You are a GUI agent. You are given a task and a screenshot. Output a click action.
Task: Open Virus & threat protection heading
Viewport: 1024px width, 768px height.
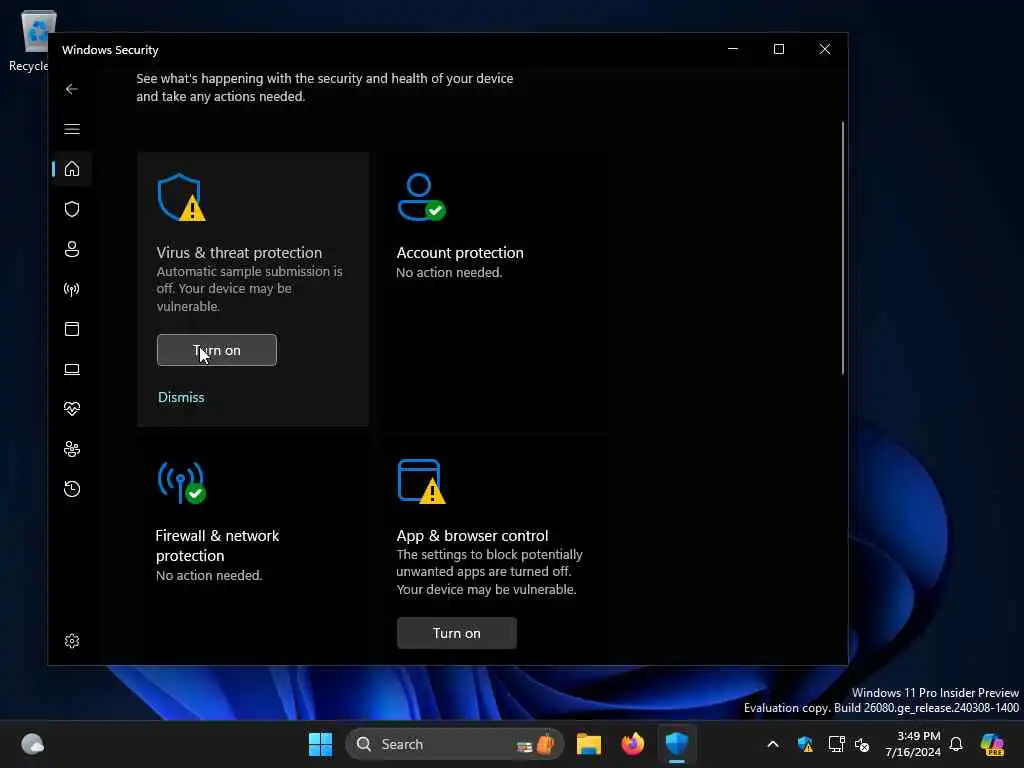[x=239, y=253]
